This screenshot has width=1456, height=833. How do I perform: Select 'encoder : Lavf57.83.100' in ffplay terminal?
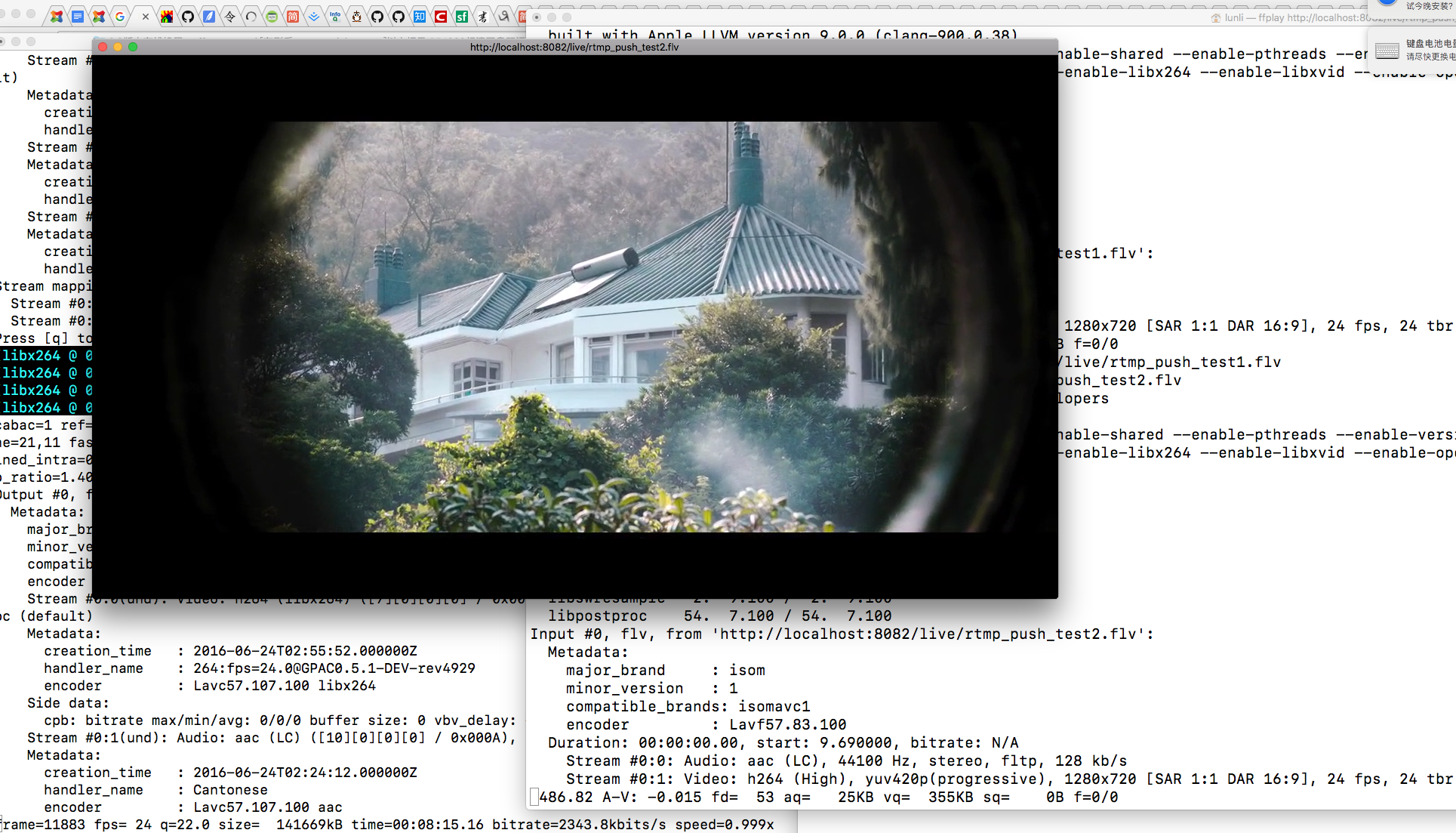click(706, 725)
